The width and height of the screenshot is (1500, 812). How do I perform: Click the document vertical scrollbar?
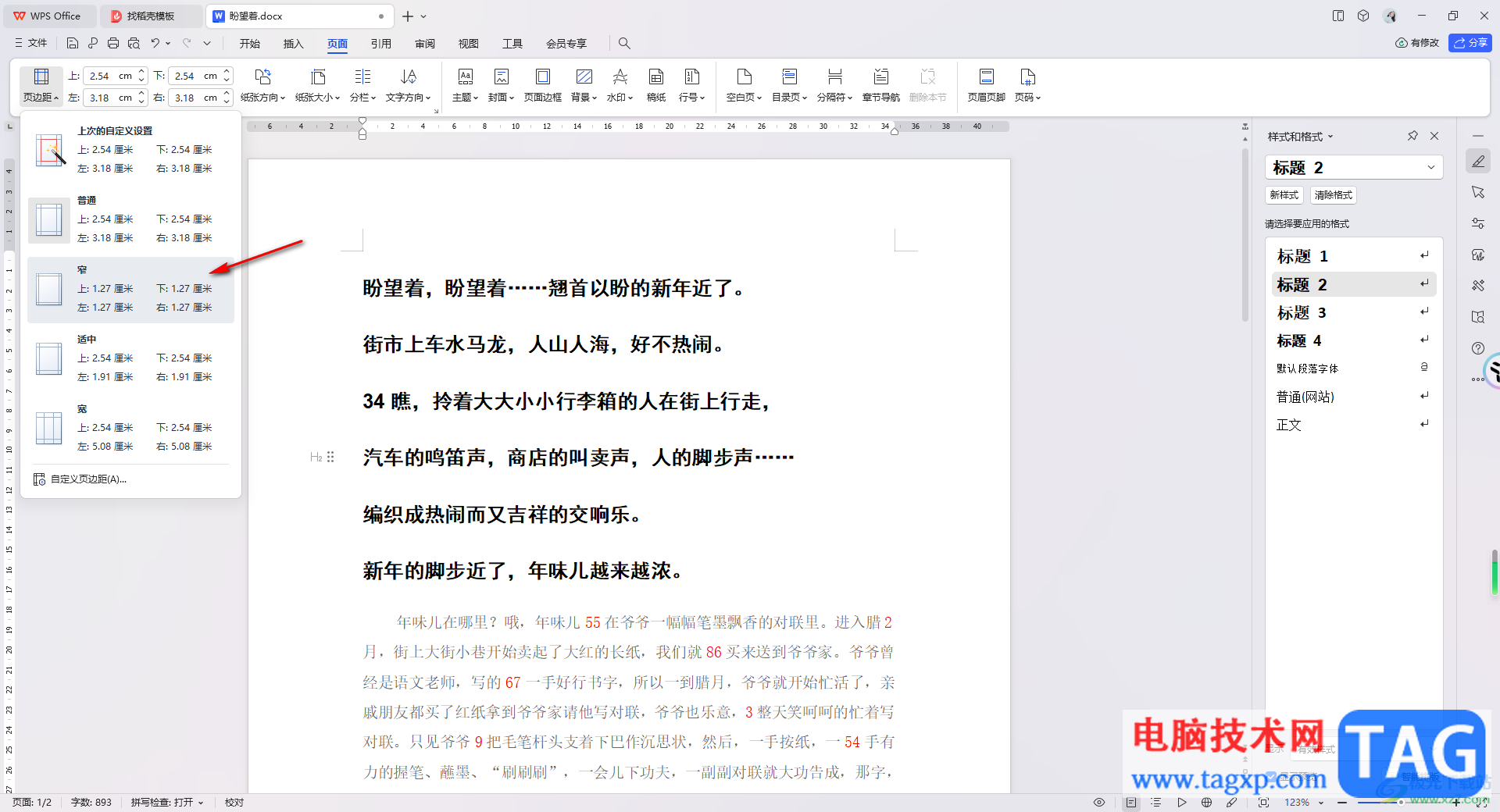[x=1245, y=234]
